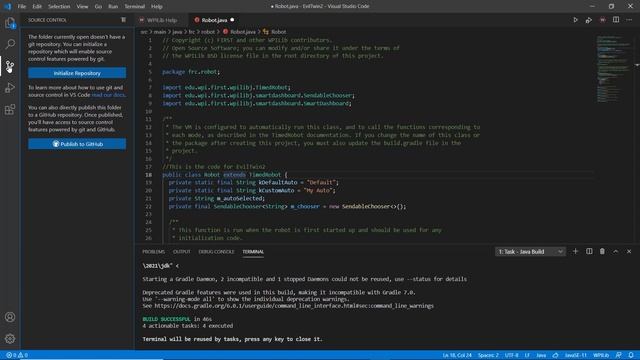The height and width of the screenshot is (360, 640).
Task: Open the Terminal menu
Action: tap(135, 7)
